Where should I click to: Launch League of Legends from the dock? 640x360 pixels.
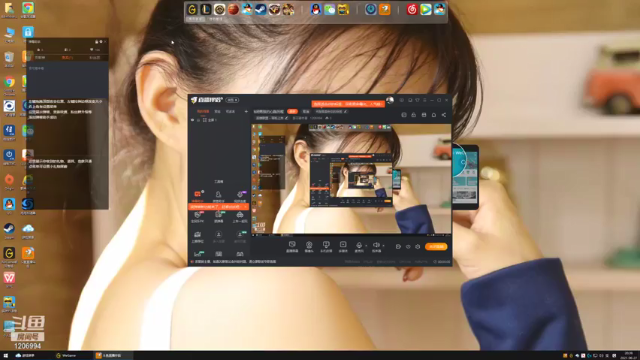pyautogui.click(x=206, y=9)
